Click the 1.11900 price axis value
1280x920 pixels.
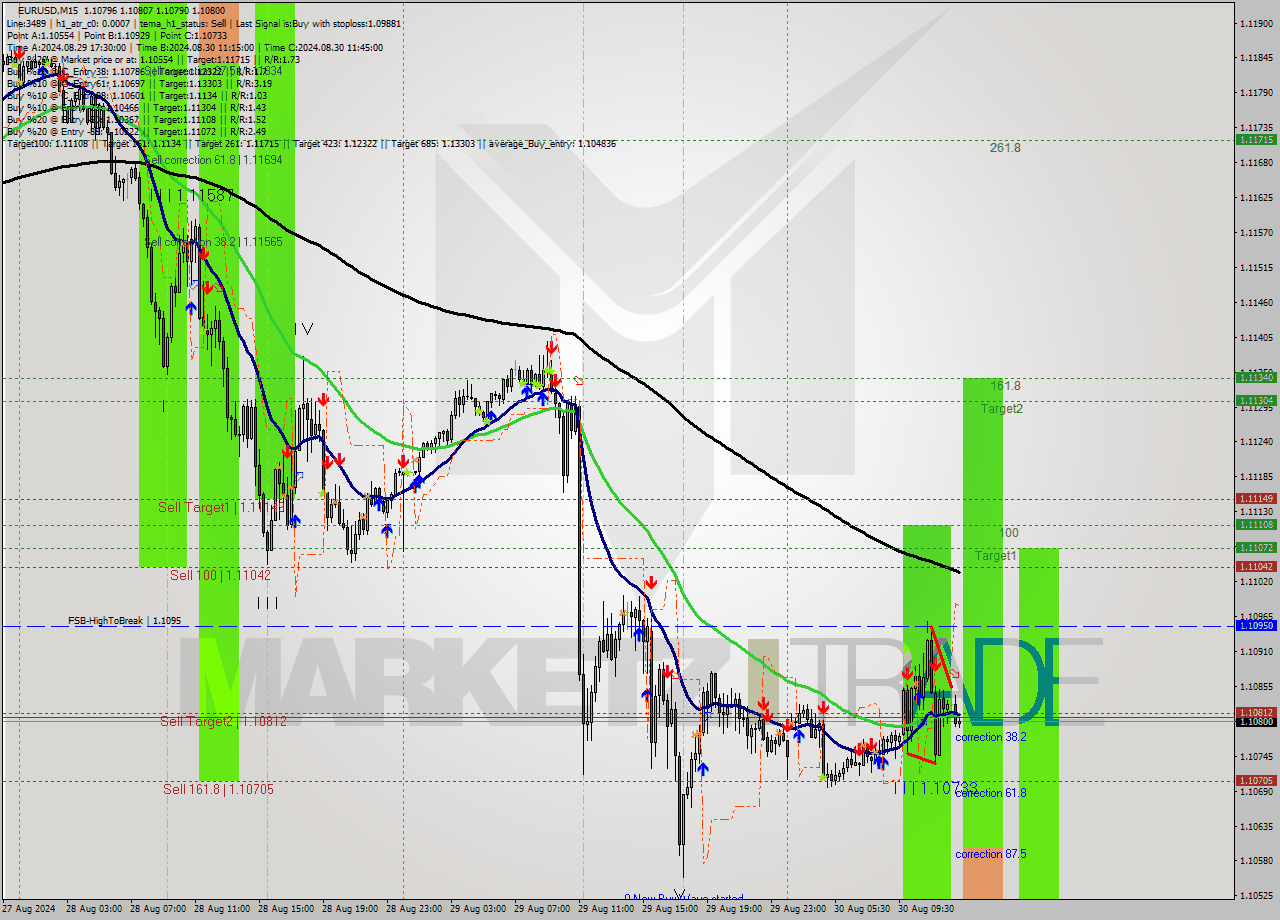pos(1256,23)
